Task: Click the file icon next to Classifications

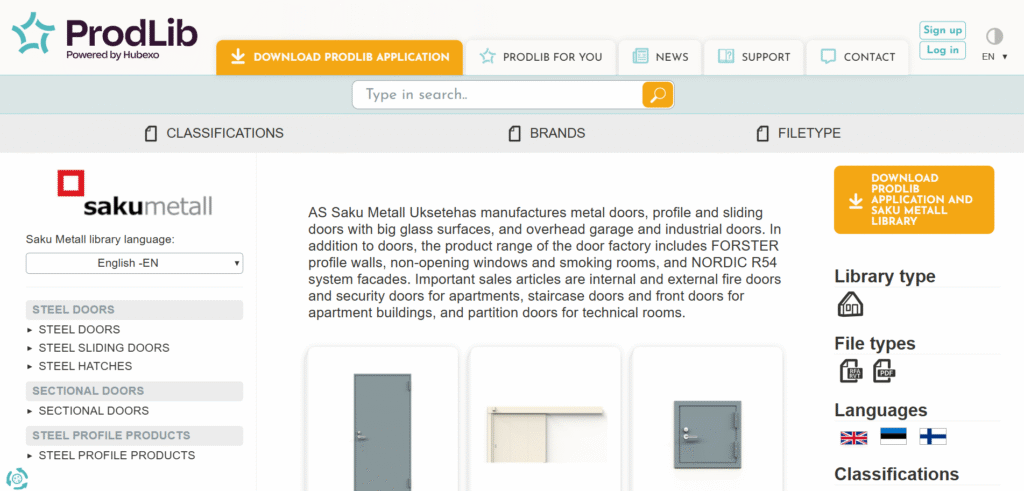Action: tap(151, 135)
